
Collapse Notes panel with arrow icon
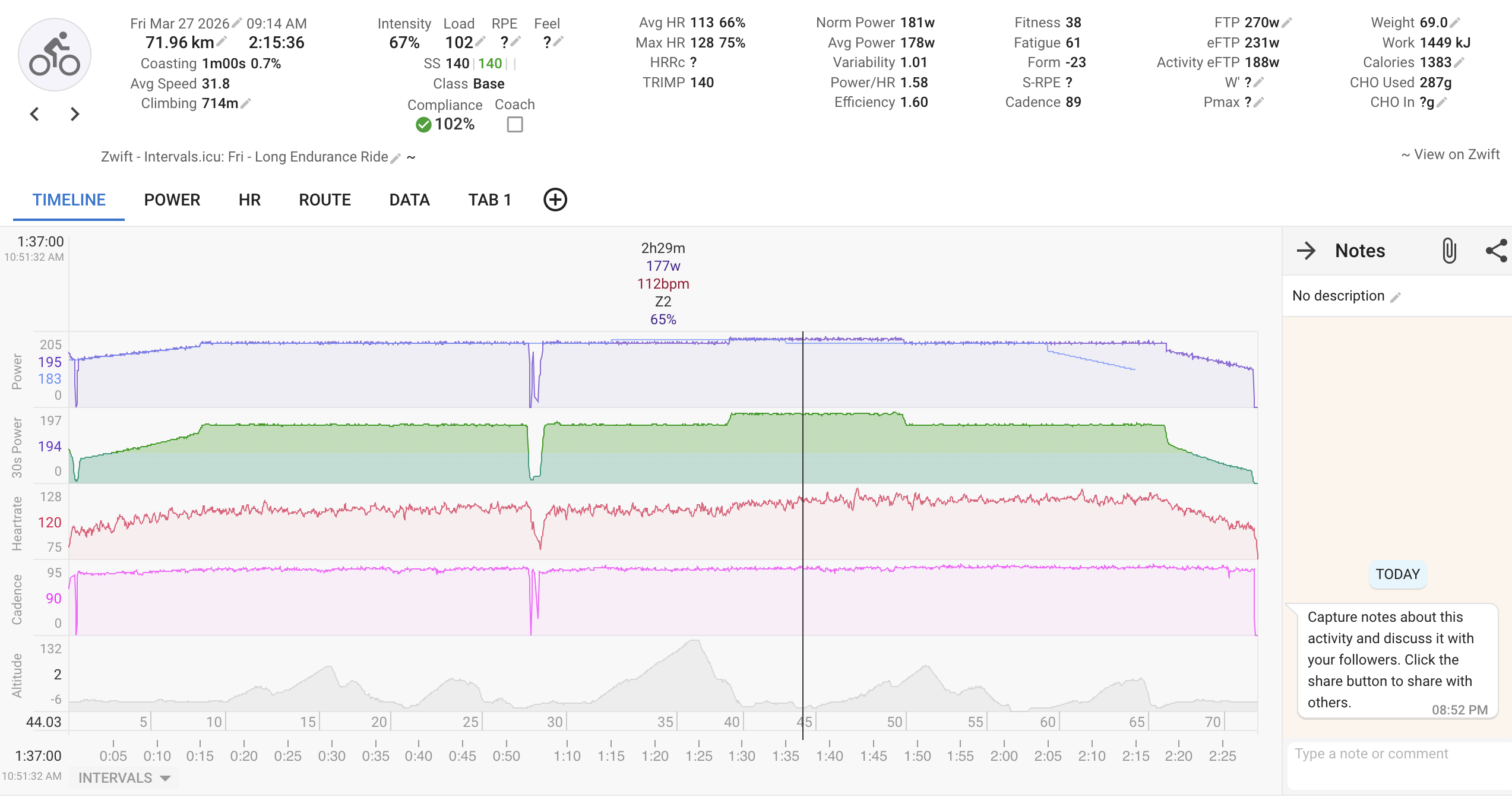pos(1306,251)
